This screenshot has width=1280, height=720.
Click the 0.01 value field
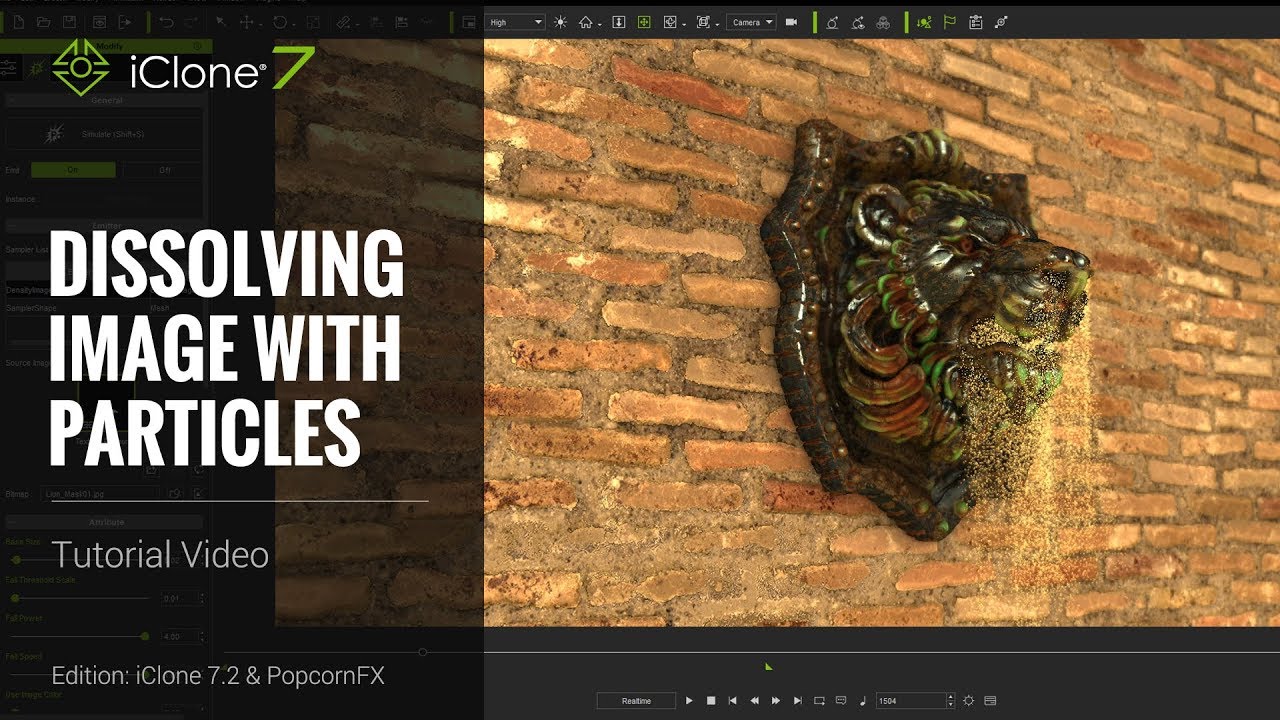pos(180,598)
